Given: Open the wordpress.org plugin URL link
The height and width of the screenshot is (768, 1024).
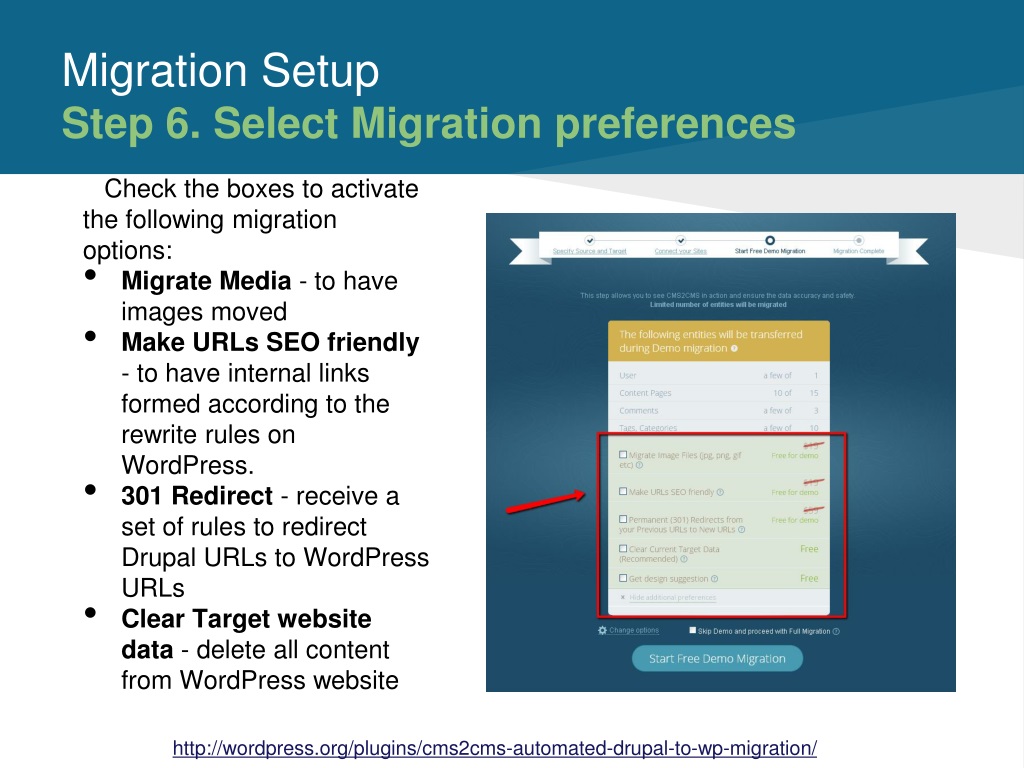Looking at the screenshot, I should tap(494, 748).
